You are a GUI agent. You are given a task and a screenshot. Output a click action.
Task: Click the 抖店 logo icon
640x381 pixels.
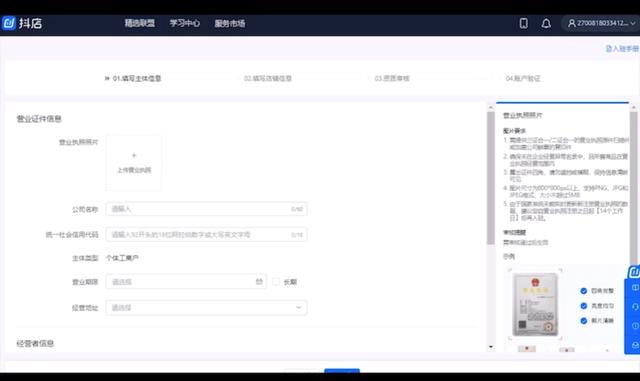point(9,23)
